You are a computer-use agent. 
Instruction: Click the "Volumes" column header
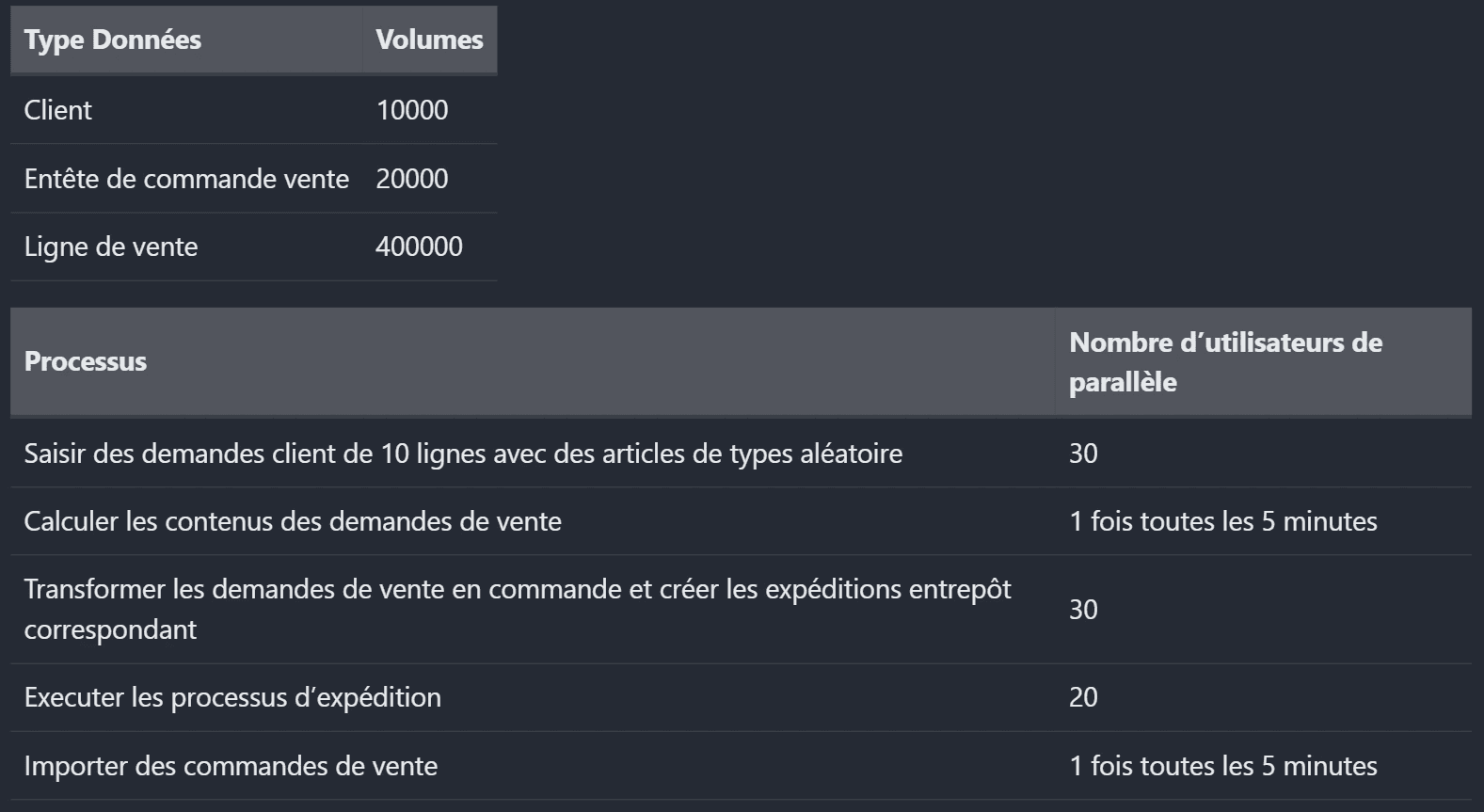click(429, 40)
